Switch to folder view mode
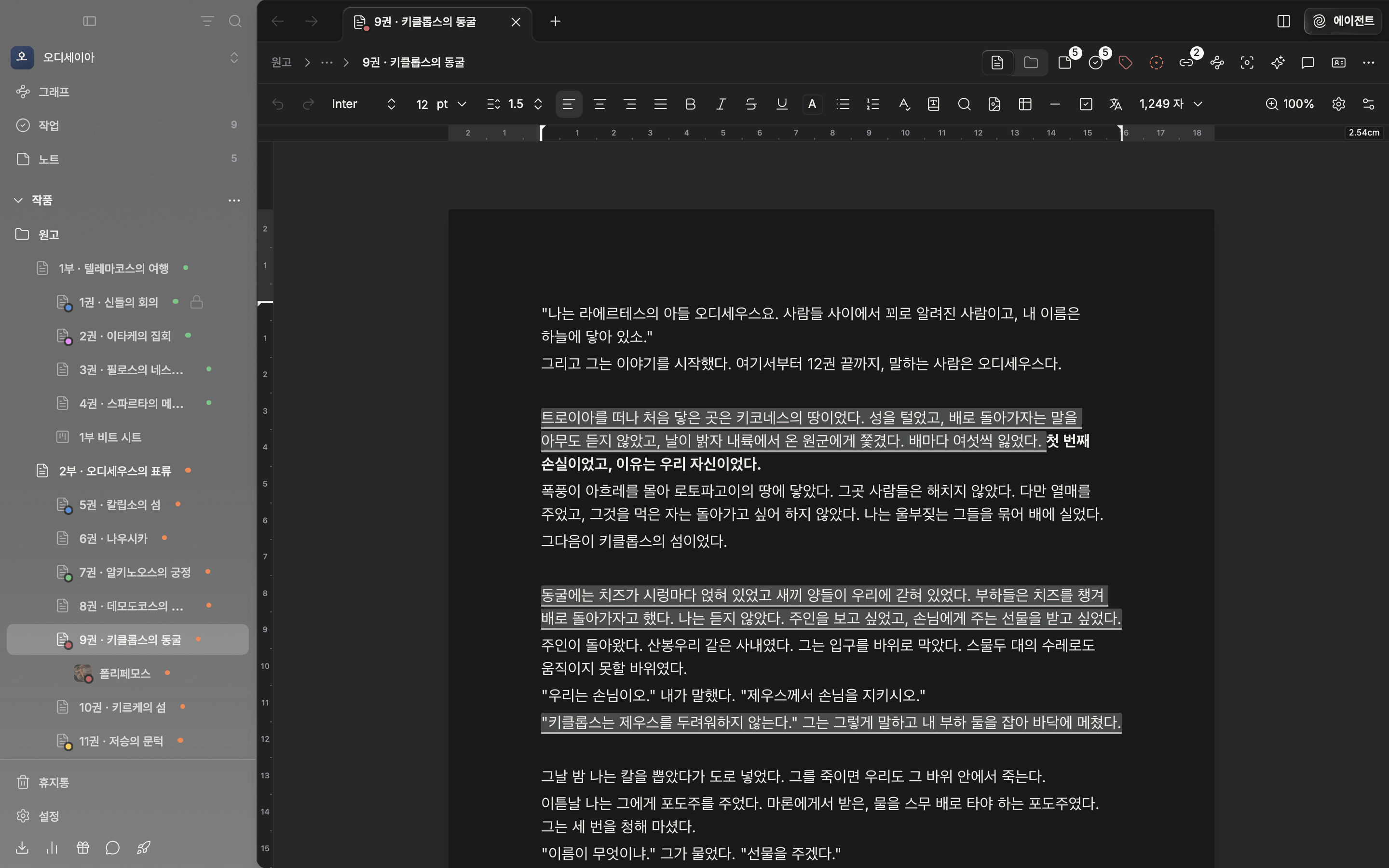Image resolution: width=1389 pixels, height=868 pixels. point(1031,63)
